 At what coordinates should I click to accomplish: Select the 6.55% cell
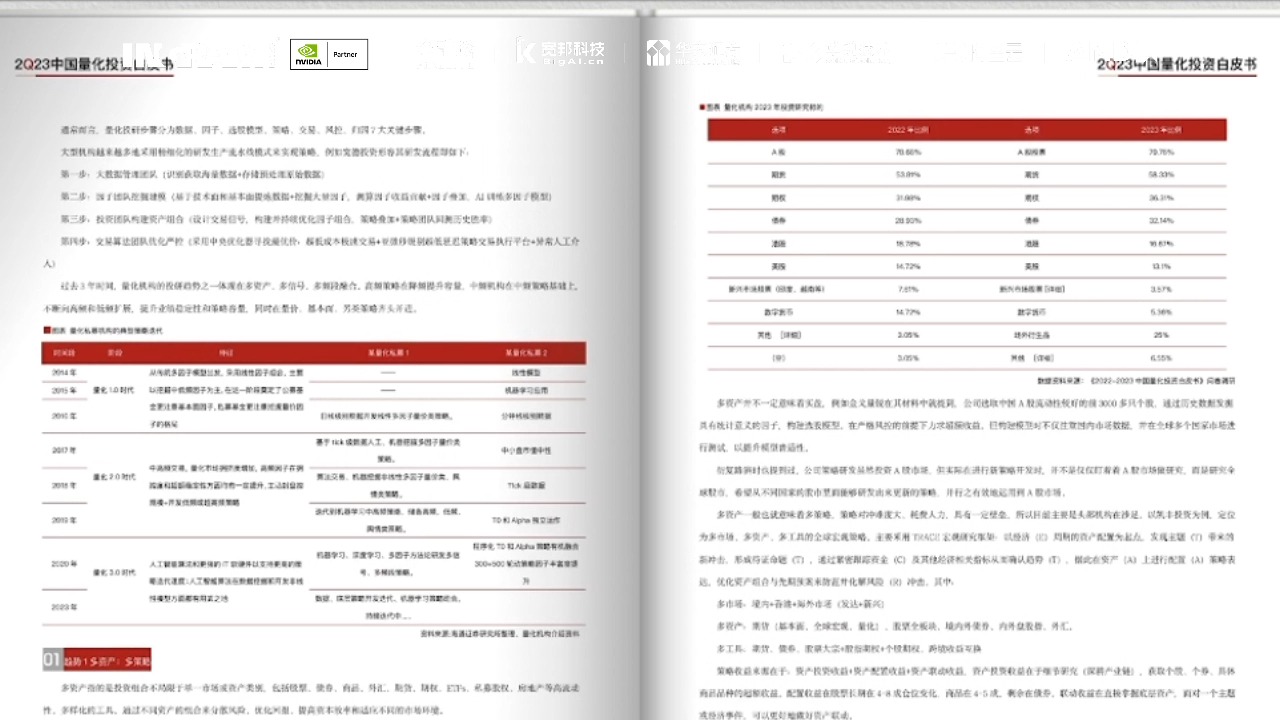[1161, 358]
